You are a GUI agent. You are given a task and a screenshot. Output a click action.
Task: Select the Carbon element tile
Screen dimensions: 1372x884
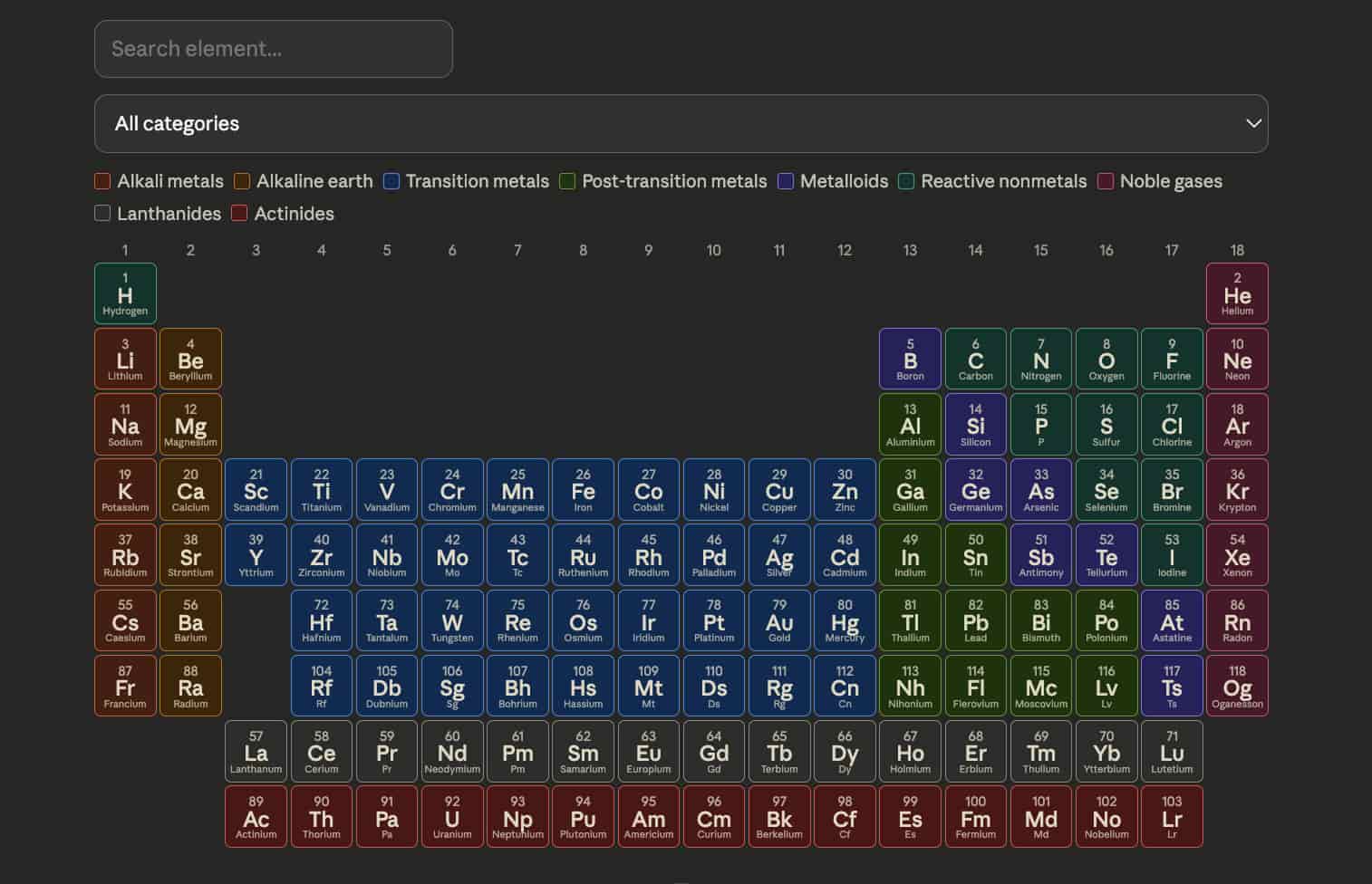tap(975, 360)
